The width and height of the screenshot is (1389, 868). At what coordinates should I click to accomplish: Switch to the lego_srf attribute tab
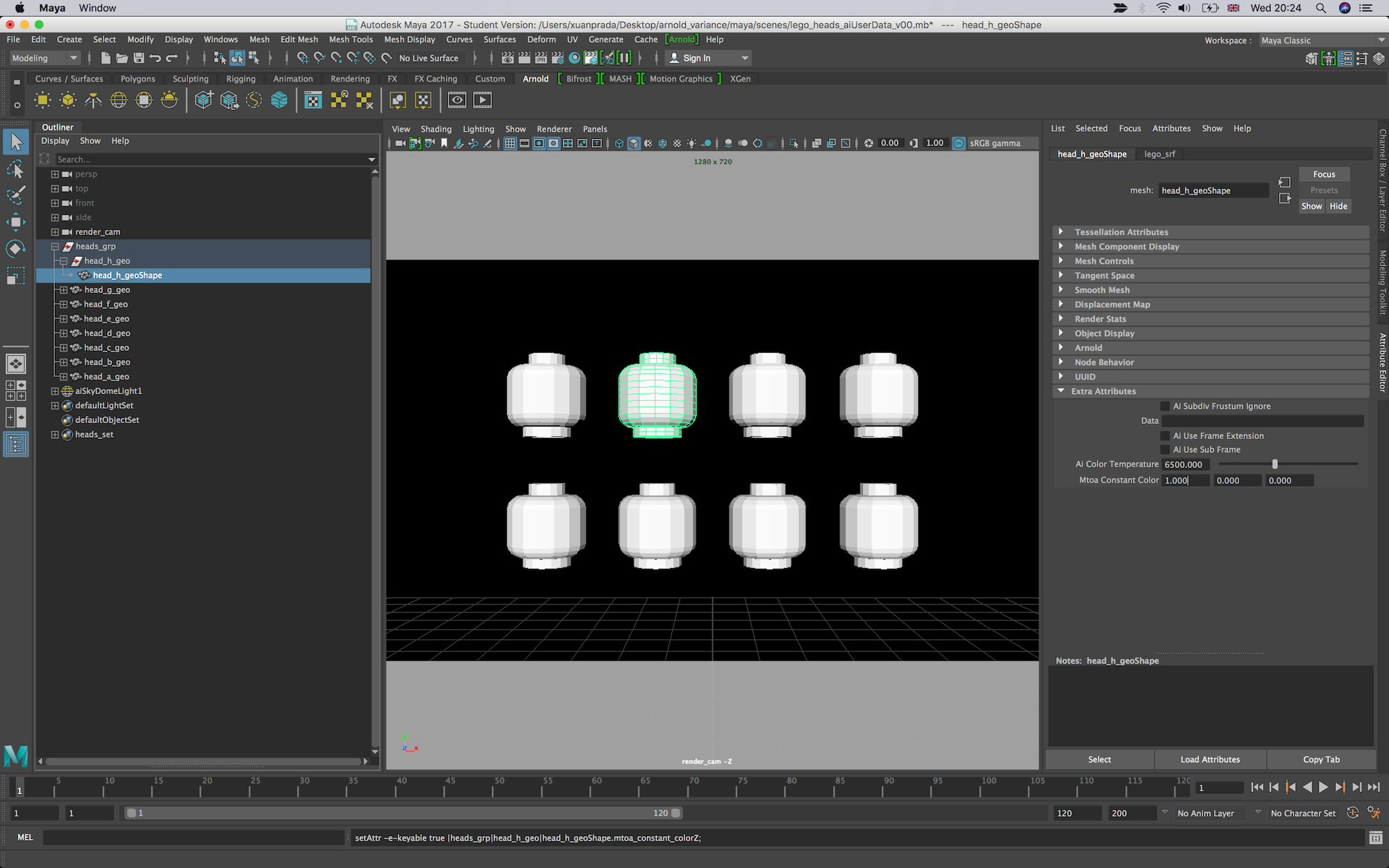pyautogui.click(x=1160, y=154)
